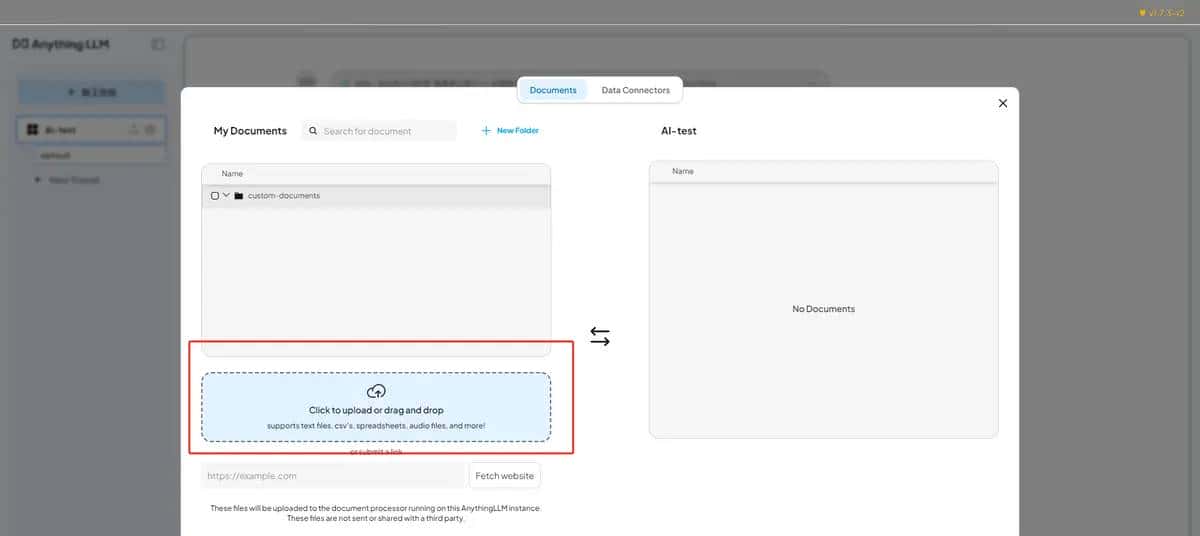
Task: Open AI-test workspace settings gear
Action: [150, 130]
